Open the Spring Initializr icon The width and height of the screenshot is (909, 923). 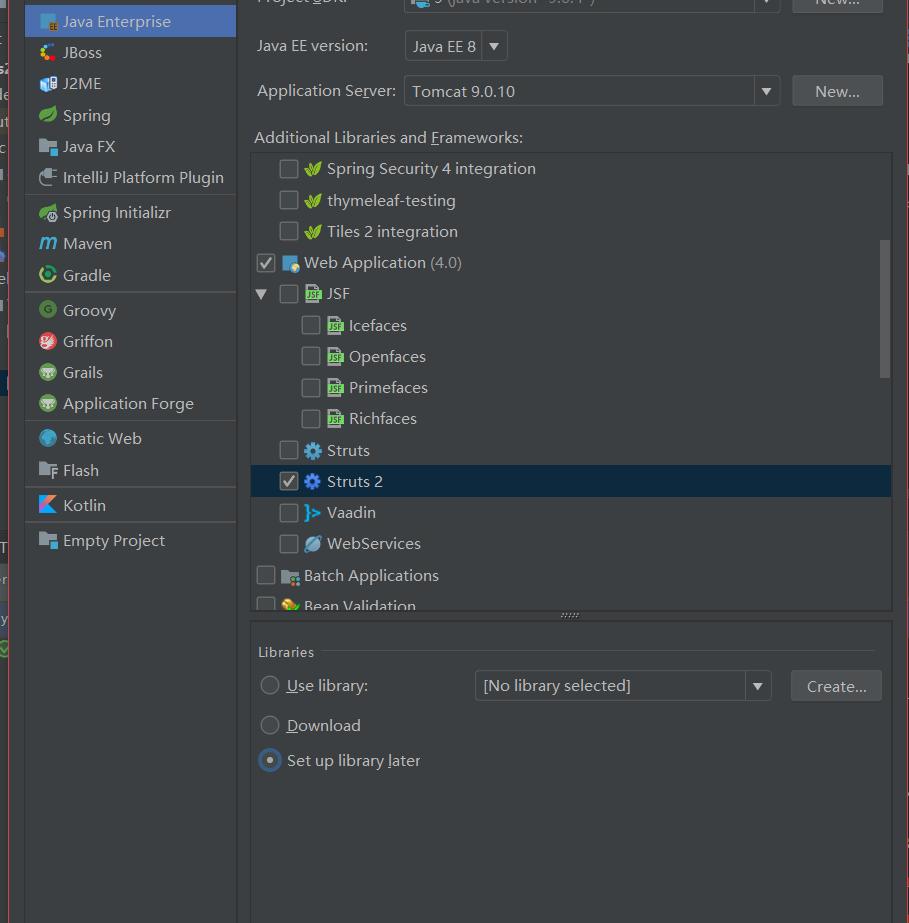48,213
